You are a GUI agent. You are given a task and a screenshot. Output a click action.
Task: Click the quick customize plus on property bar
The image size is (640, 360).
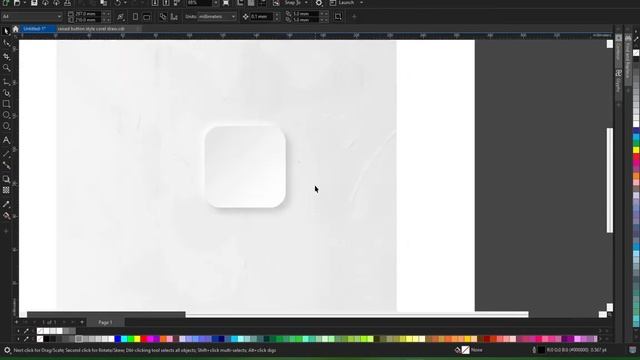[x=354, y=17]
